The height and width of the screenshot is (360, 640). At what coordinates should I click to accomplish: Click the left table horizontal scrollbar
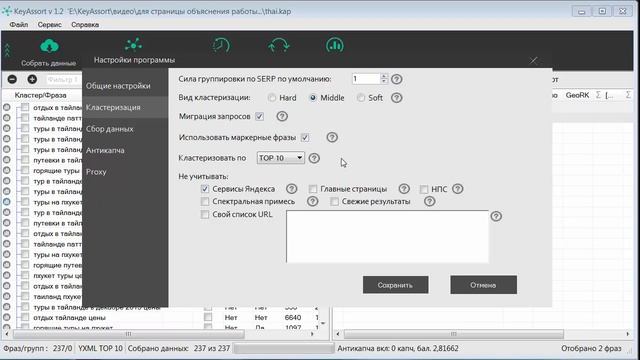129,334
